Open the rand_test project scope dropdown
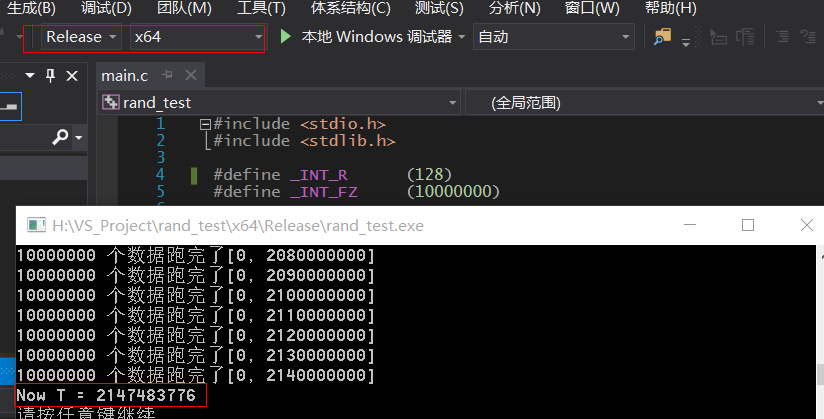Image resolution: width=824 pixels, height=419 pixels. click(x=279, y=103)
